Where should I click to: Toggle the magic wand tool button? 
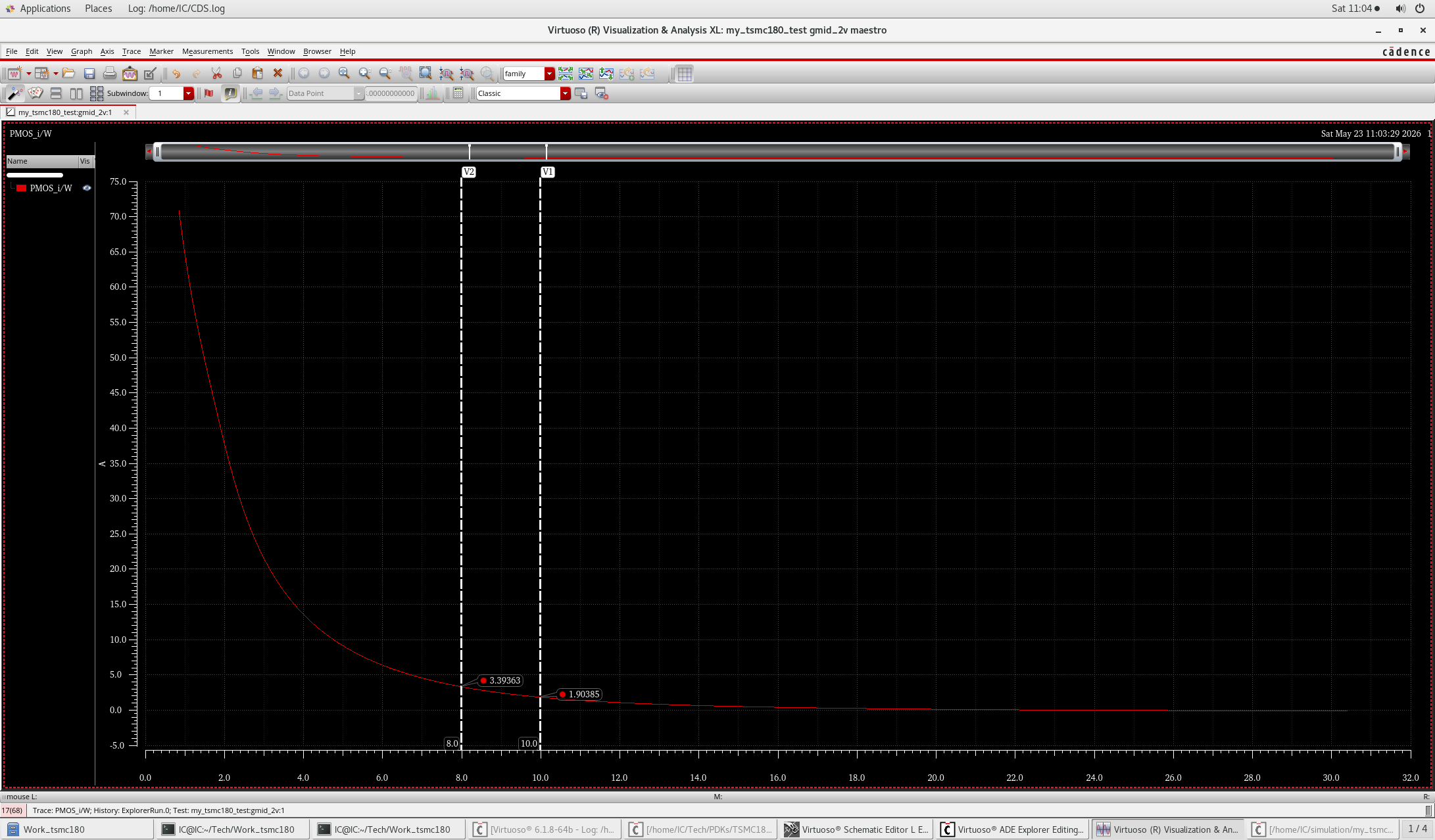(x=15, y=93)
